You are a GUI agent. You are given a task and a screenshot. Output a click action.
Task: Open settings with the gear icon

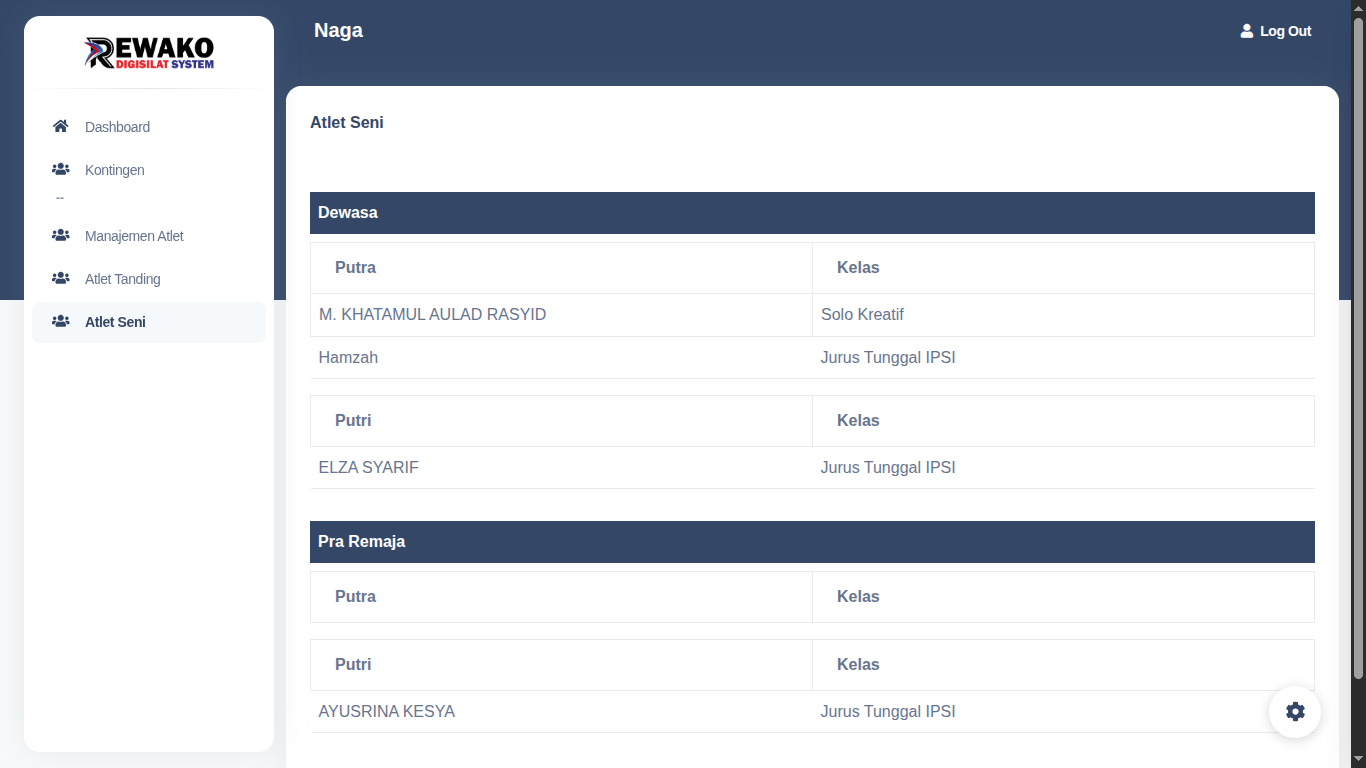(1295, 712)
